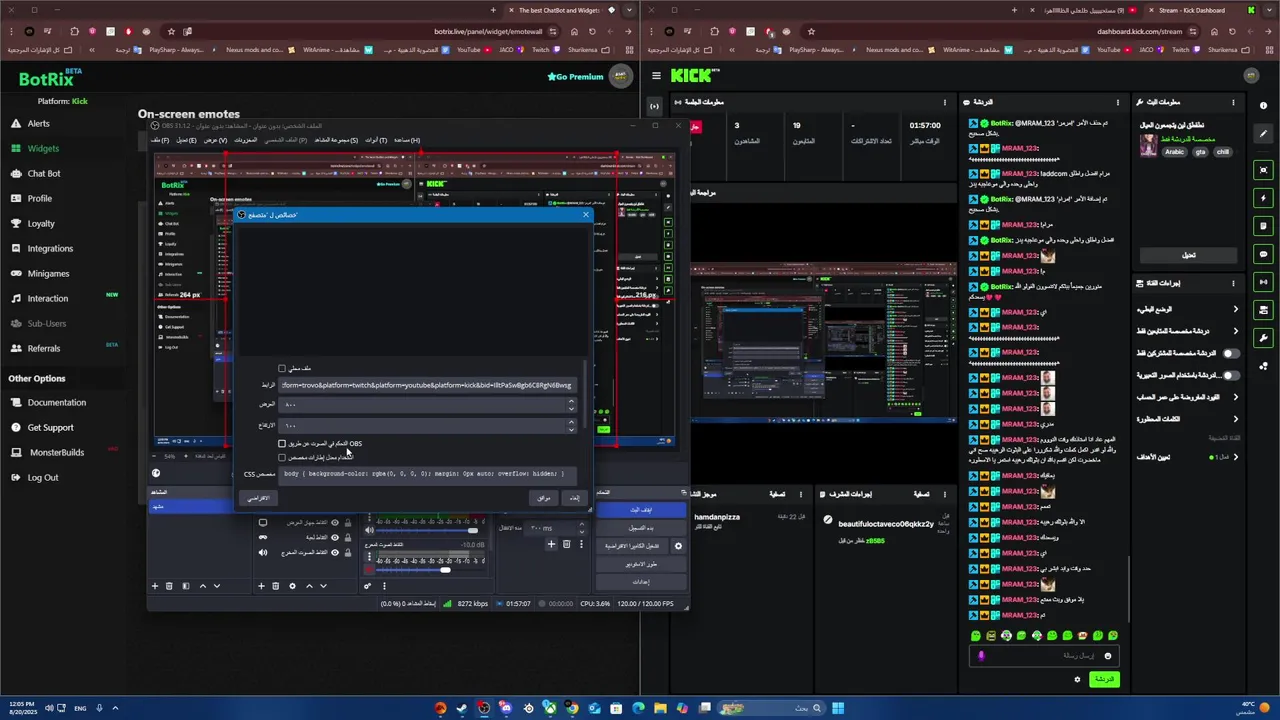1280x720 pixels.
Task: Go to Profile page in BotRix
Action: click(x=39, y=198)
